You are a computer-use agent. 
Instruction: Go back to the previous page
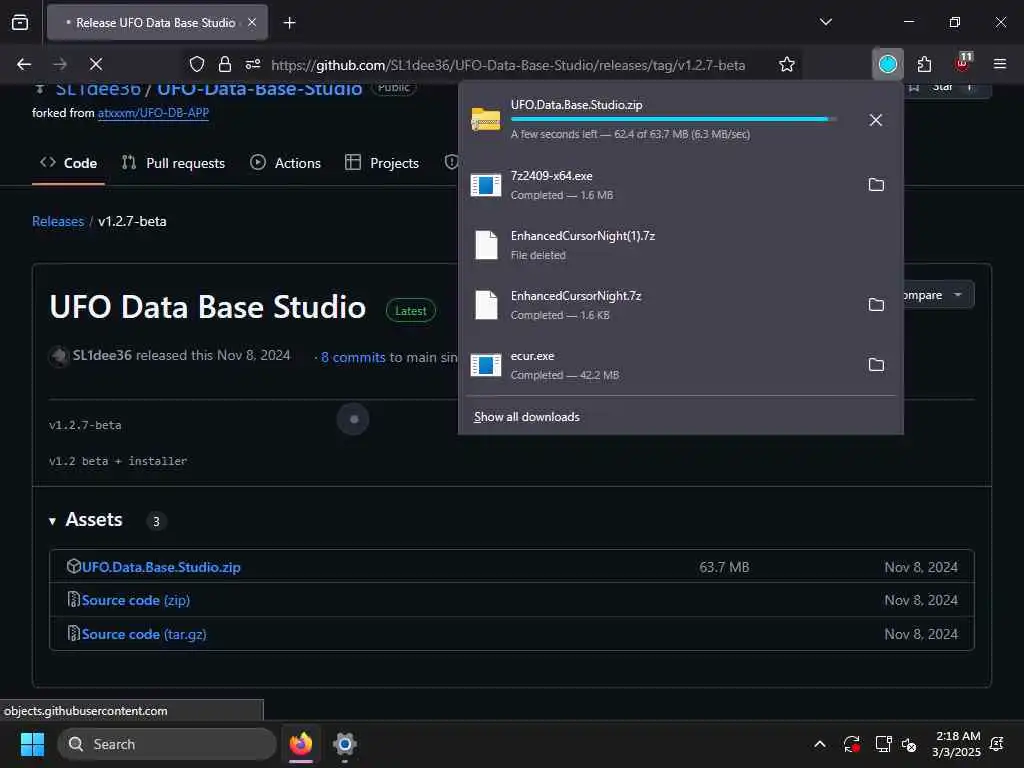24,64
